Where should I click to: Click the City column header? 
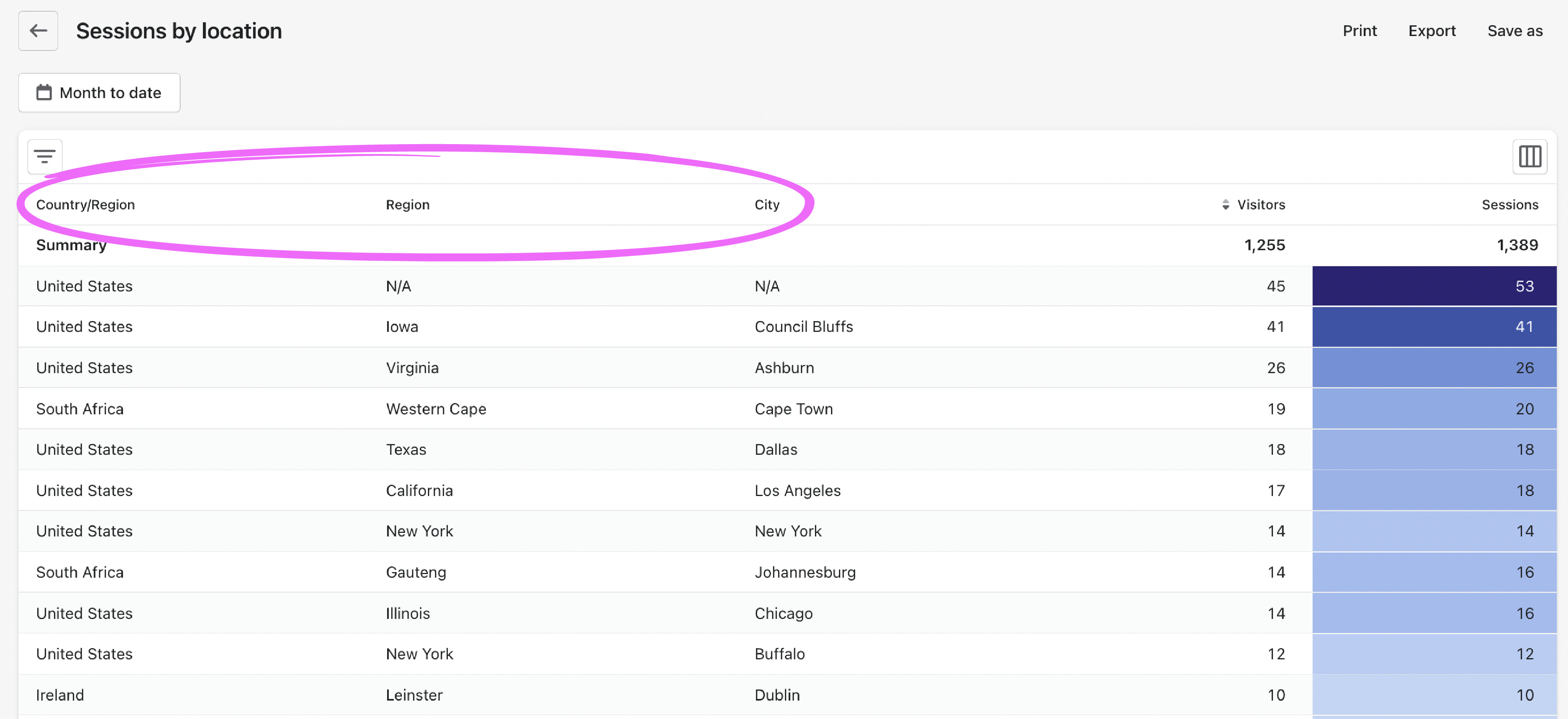click(x=766, y=205)
